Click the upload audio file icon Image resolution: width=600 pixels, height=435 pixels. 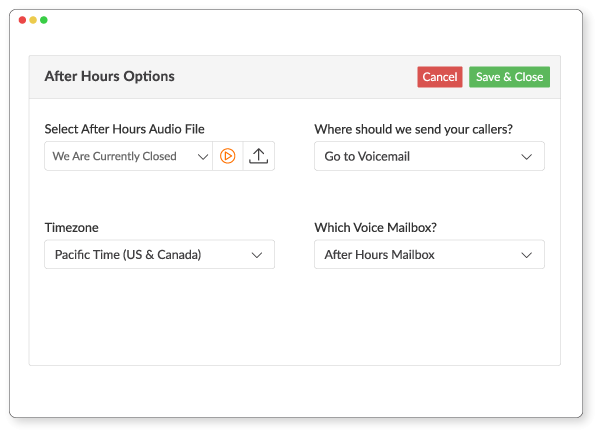click(x=259, y=156)
